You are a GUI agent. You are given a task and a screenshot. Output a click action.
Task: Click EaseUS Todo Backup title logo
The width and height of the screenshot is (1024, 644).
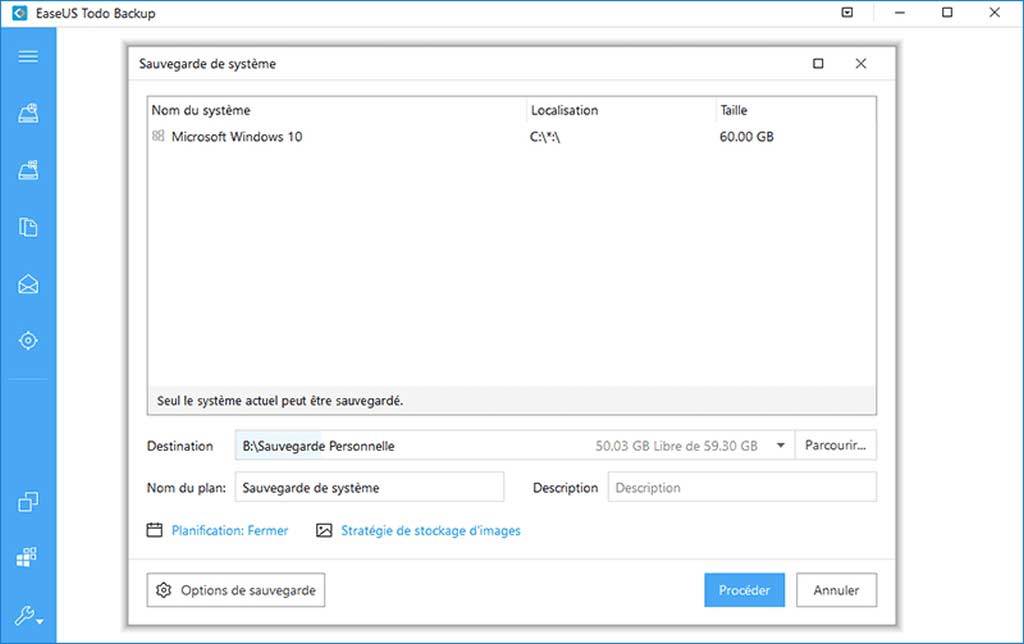20,13
